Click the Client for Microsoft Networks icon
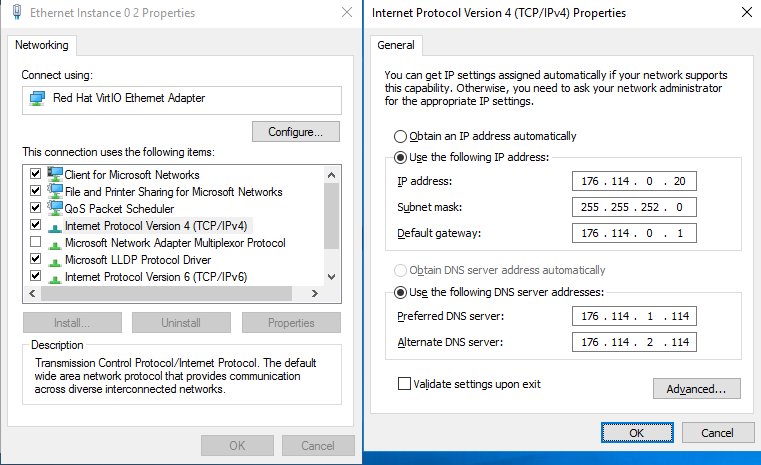This screenshot has width=761, height=465. click(55, 174)
